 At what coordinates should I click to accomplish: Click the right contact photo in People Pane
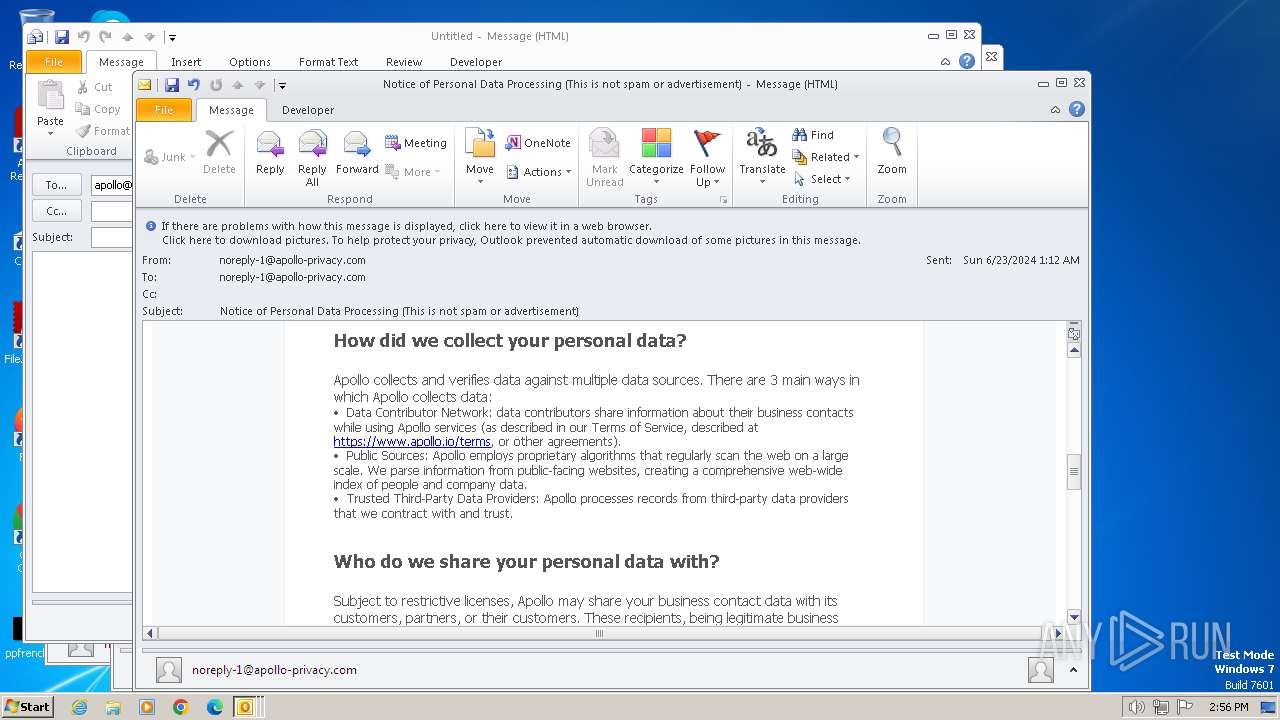pyautogui.click(x=1040, y=670)
